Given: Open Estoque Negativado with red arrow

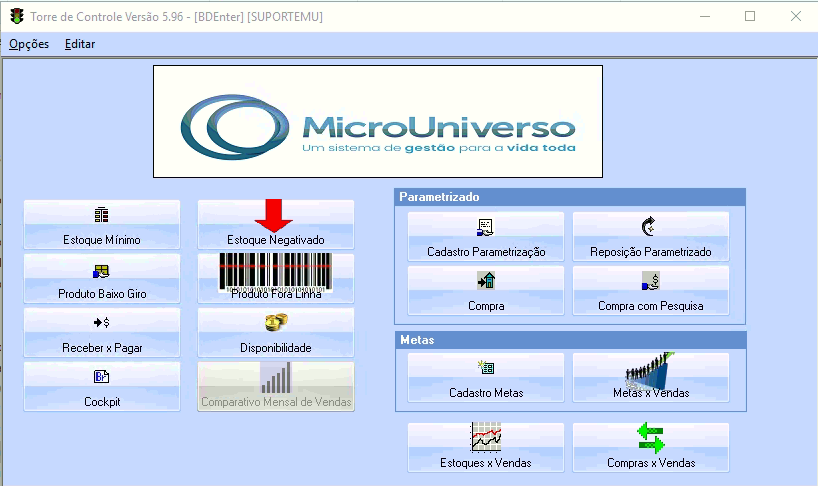Looking at the screenshot, I should tap(275, 225).
